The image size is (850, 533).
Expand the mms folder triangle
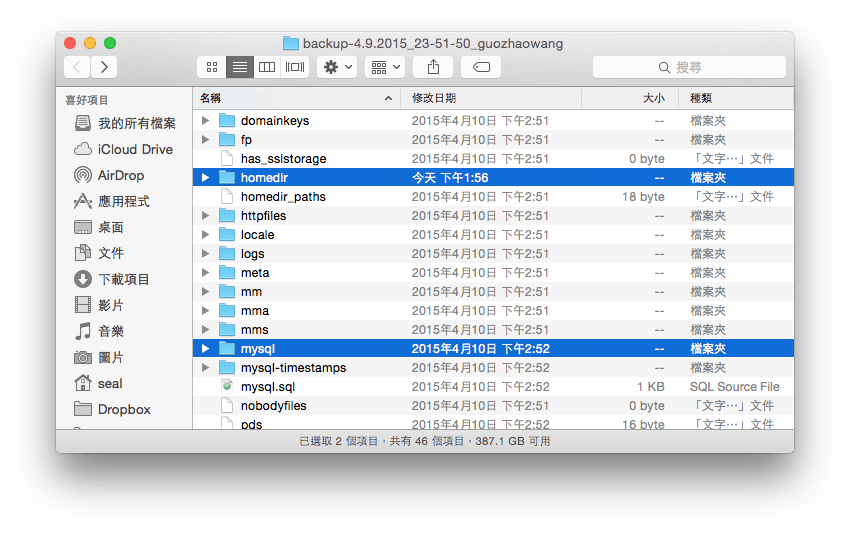pos(205,329)
